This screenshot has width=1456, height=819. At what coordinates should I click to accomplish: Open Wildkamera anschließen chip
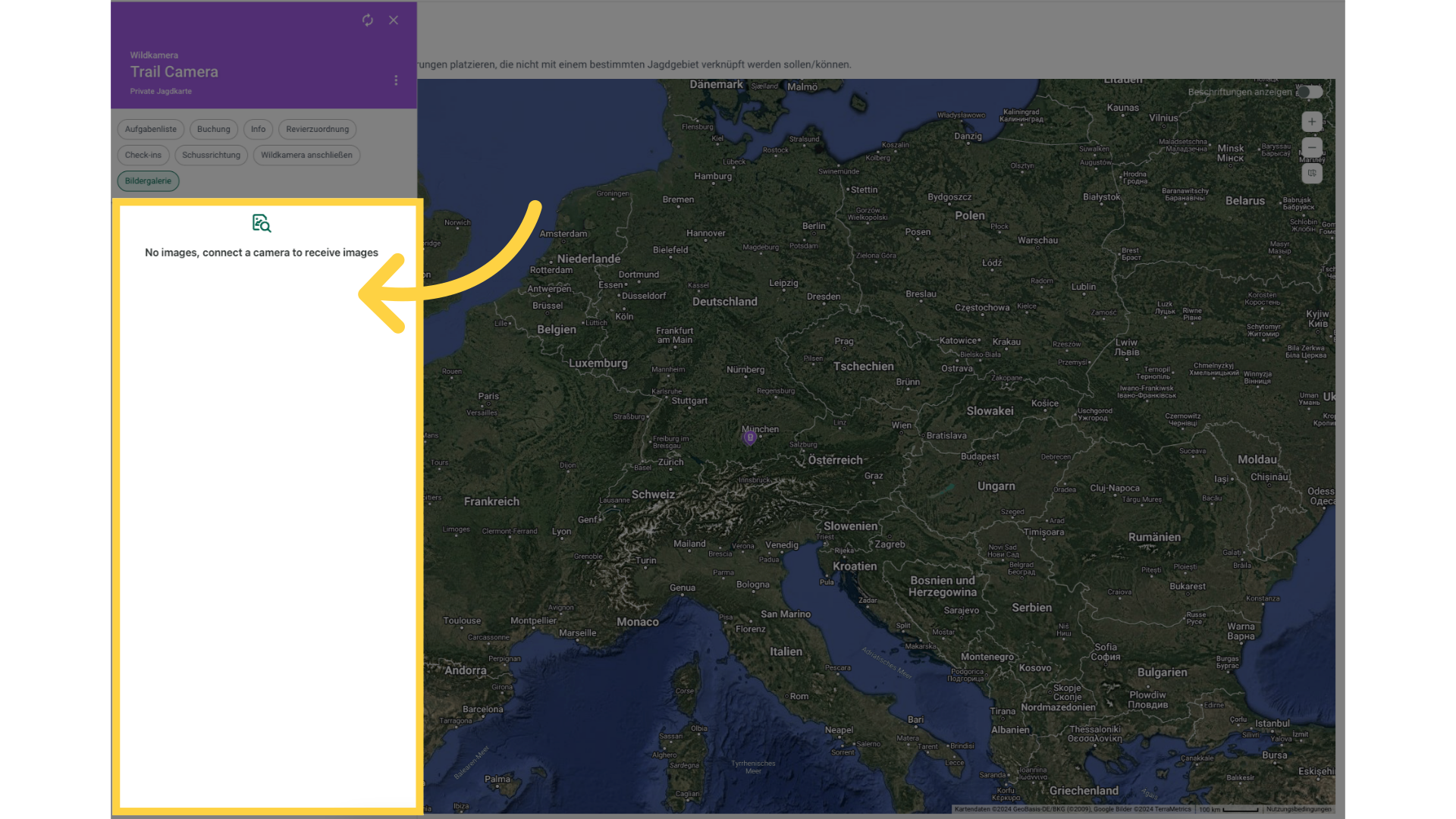click(x=306, y=155)
